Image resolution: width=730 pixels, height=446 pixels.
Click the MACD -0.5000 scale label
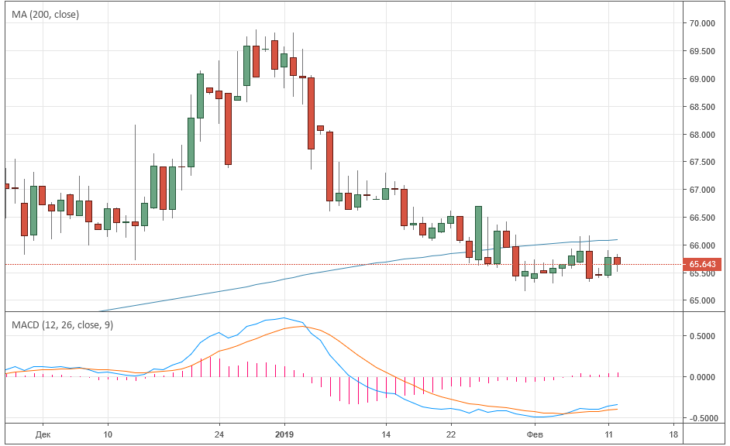point(702,418)
